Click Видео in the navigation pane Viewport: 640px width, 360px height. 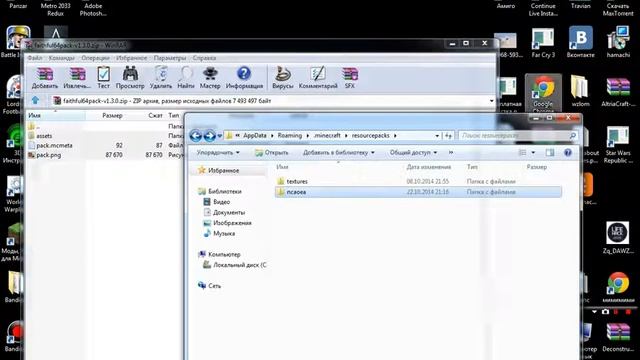(x=221, y=202)
